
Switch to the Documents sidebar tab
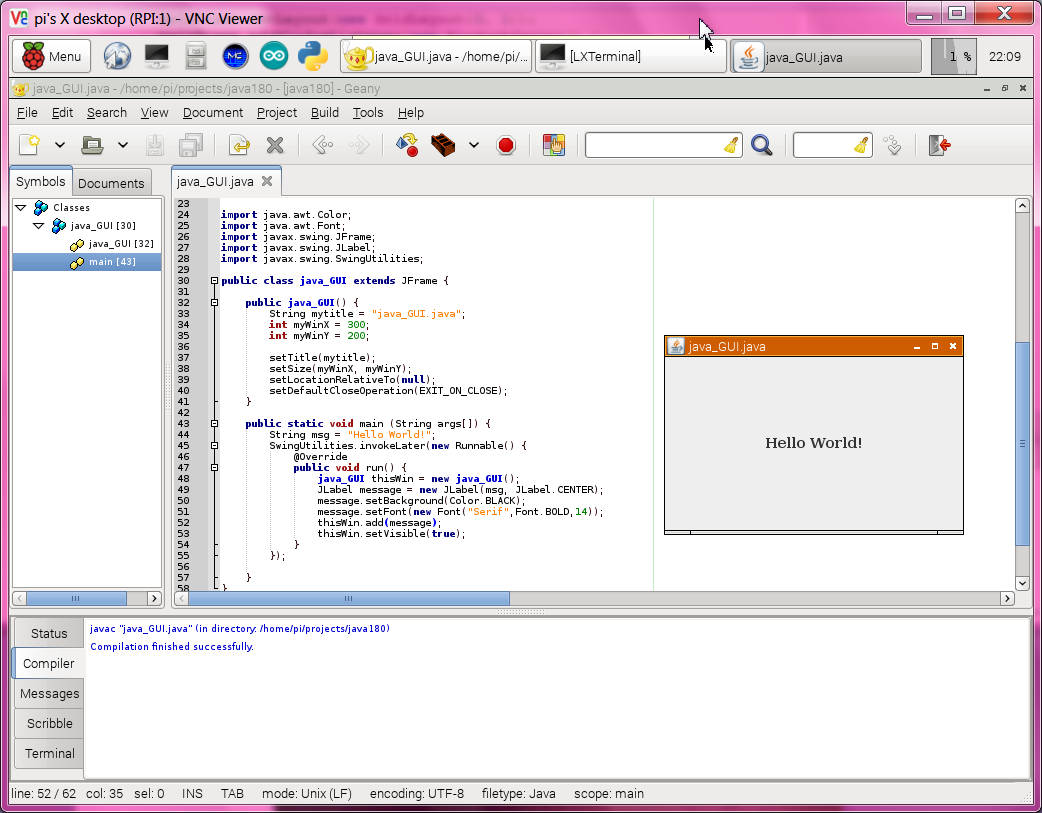(111, 183)
